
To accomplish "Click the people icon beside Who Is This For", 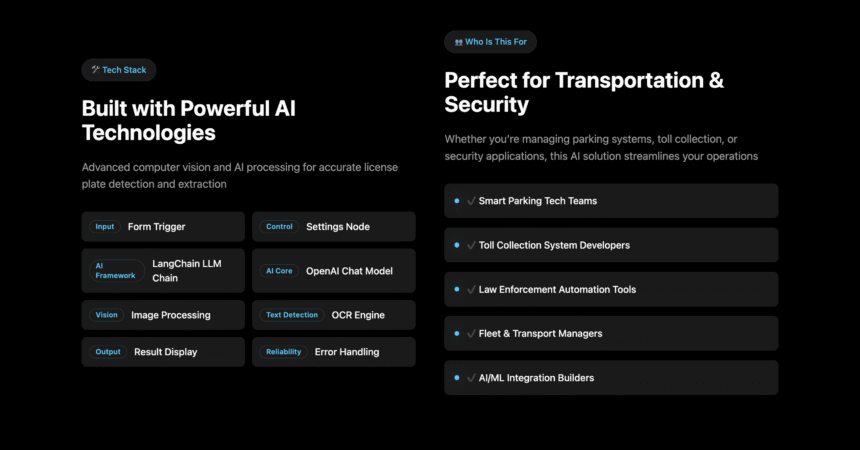I will click(459, 42).
